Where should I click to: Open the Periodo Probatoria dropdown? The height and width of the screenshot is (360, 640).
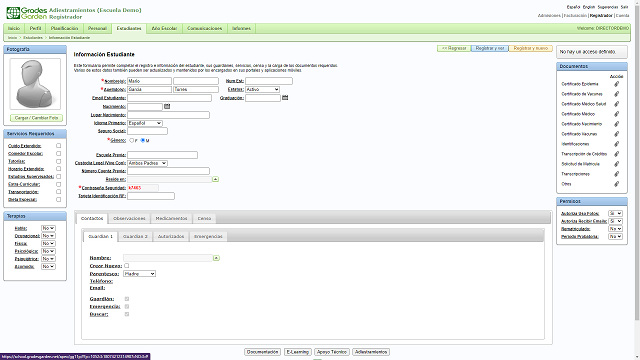pos(615,236)
